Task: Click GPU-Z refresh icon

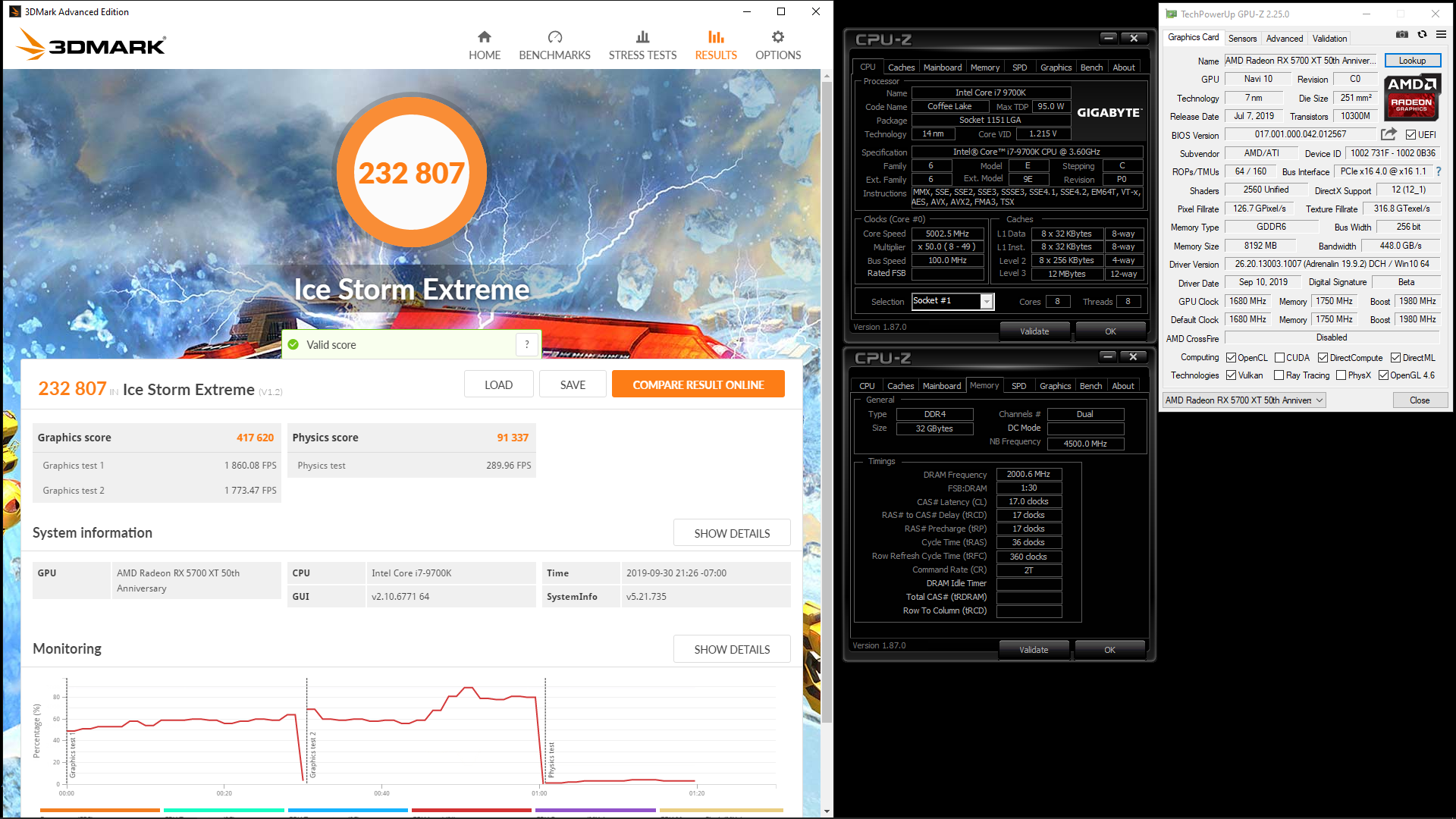Action: click(1422, 35)
